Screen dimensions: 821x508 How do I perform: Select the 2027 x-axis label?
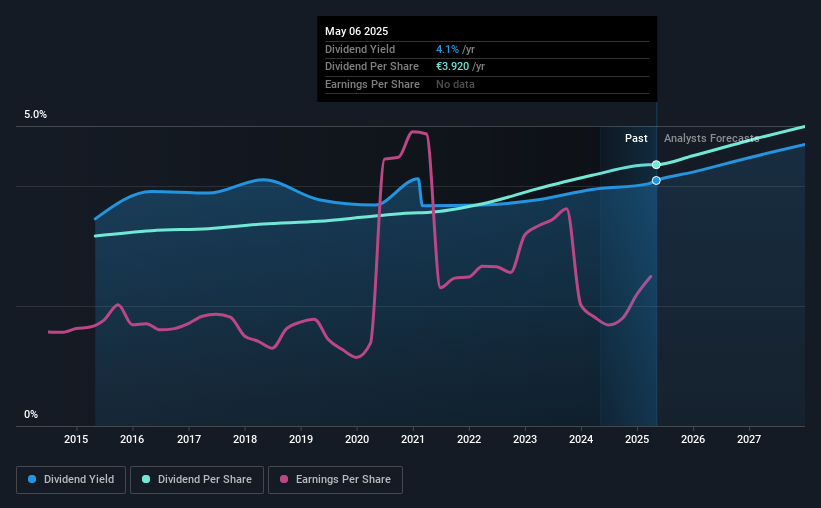click(749, 439)
